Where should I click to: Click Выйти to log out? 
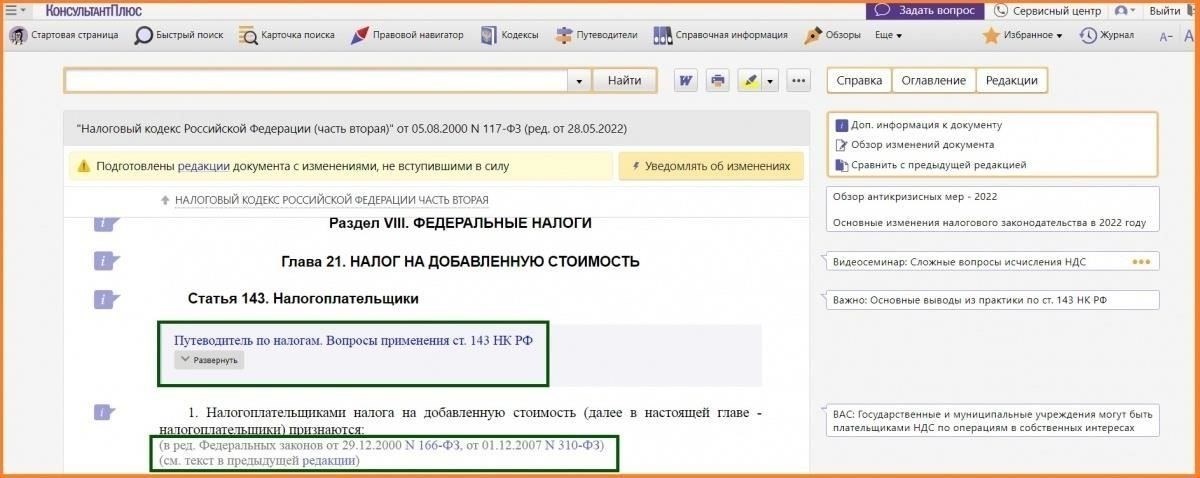pyautogui.click(x=1164, y=11)
